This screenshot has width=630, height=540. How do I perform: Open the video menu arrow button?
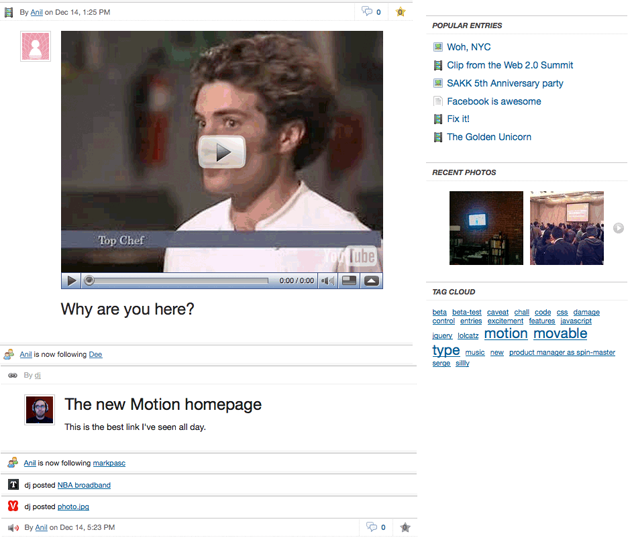coord(371,281)
